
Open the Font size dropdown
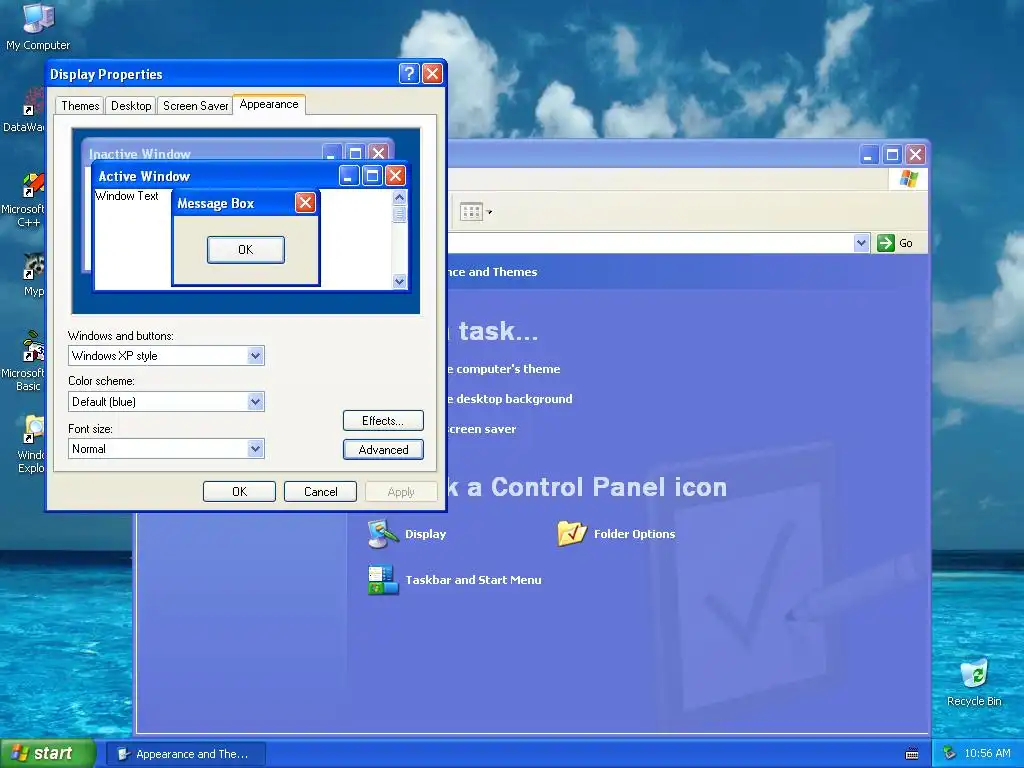(255, 449)
